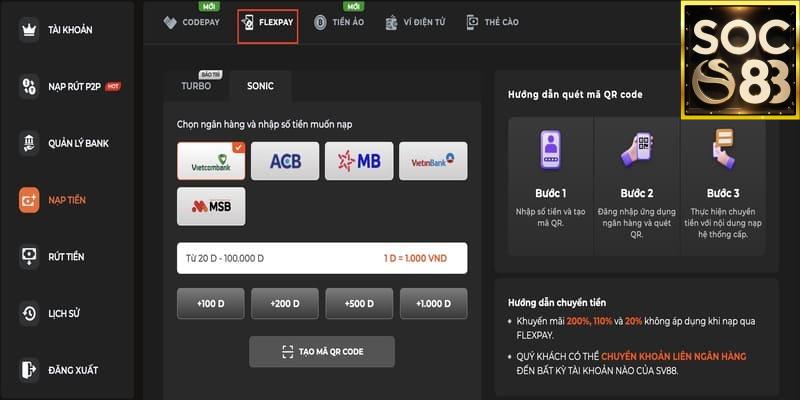This screenshot has height=400, width=800.
Task: Click the Bước 1 phone illustration
Action: 551,149
